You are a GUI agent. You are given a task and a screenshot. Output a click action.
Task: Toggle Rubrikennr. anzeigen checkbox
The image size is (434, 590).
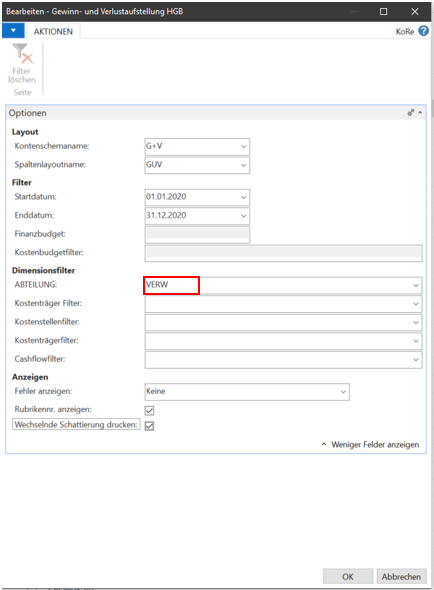(149, 410)
